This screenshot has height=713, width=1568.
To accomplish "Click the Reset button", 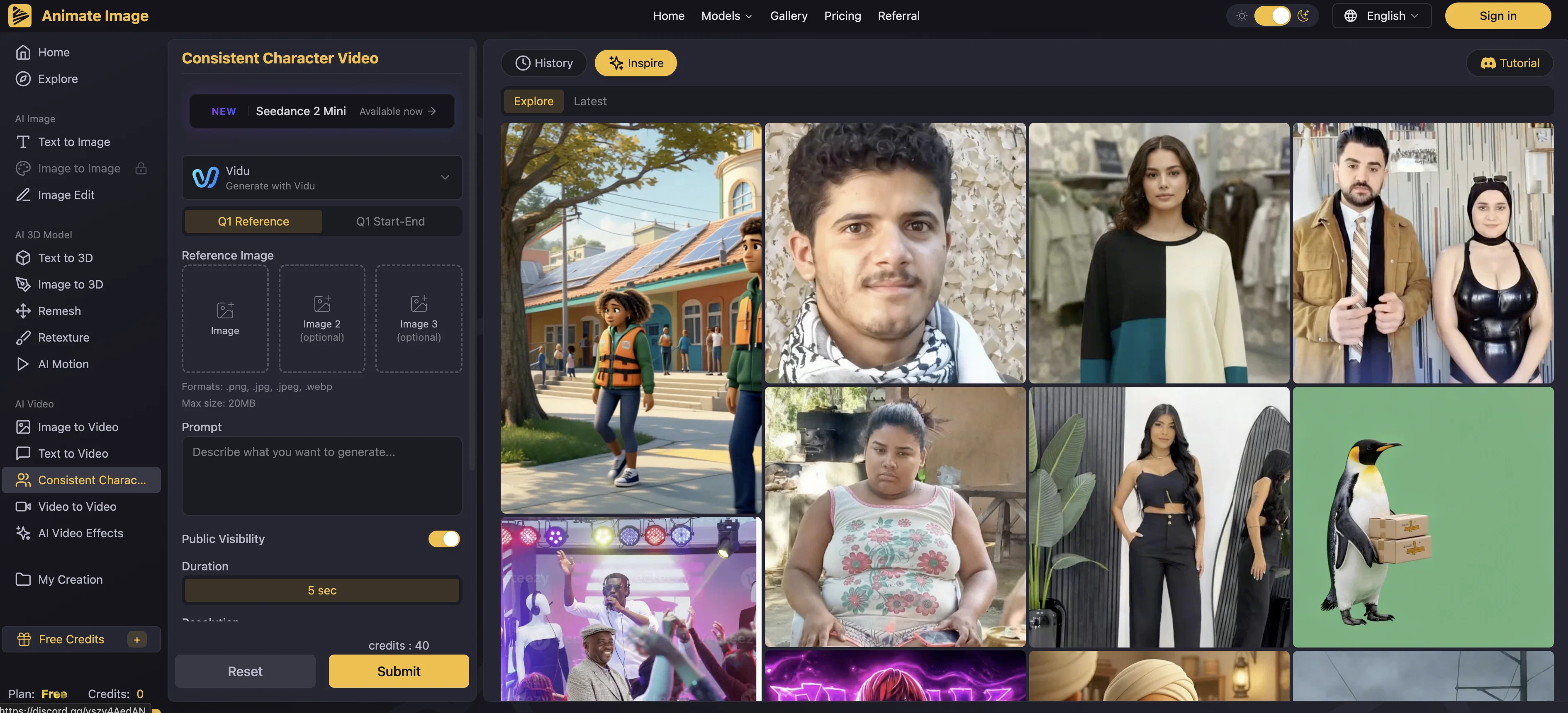I will coord(245,671).
